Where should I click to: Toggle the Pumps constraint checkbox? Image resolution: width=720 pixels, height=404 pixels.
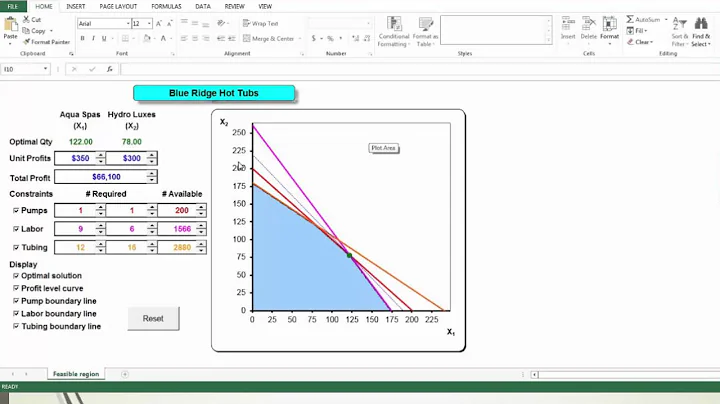pyautogui.click(x=16, y=210)
